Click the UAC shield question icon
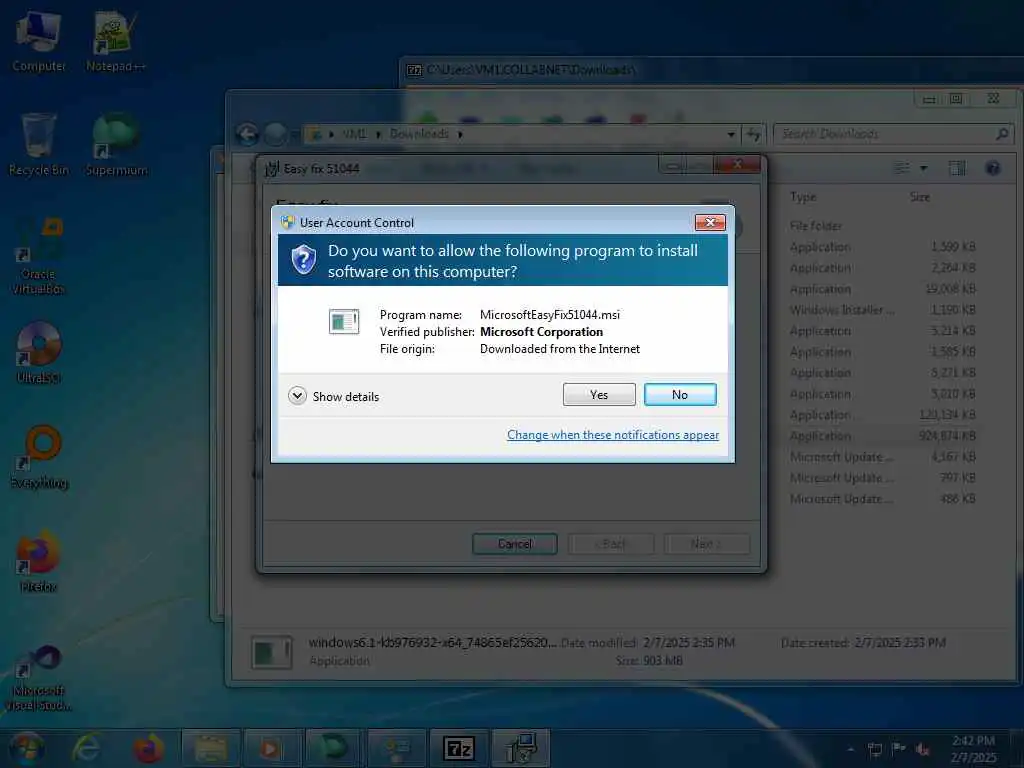 tap(304, 260)
